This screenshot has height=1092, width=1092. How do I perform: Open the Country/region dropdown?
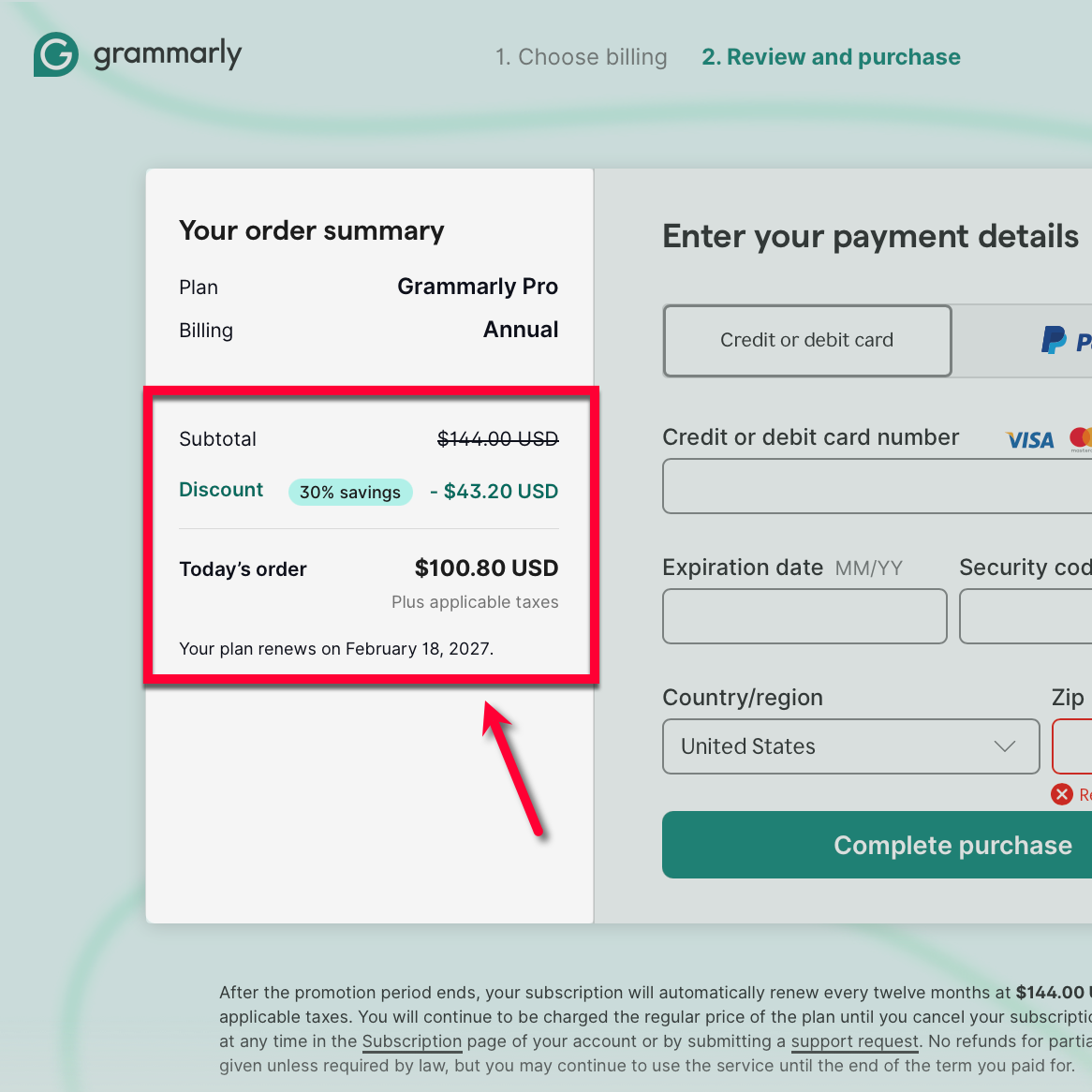[x=850, y=746]
